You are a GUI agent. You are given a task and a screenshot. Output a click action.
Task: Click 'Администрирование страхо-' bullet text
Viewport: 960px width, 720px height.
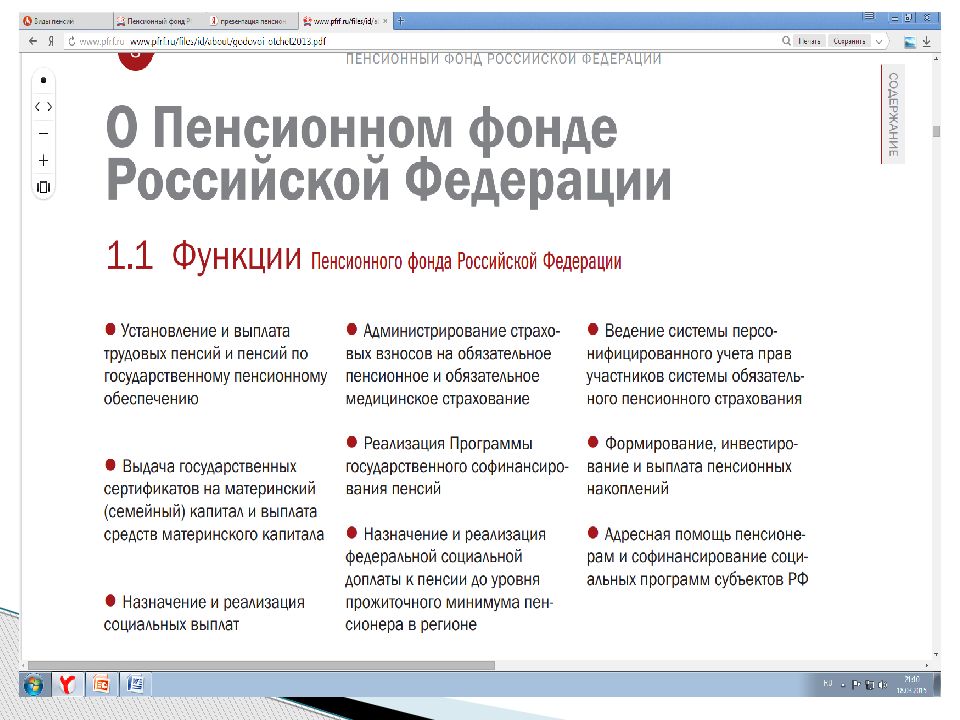click(462, 331)
